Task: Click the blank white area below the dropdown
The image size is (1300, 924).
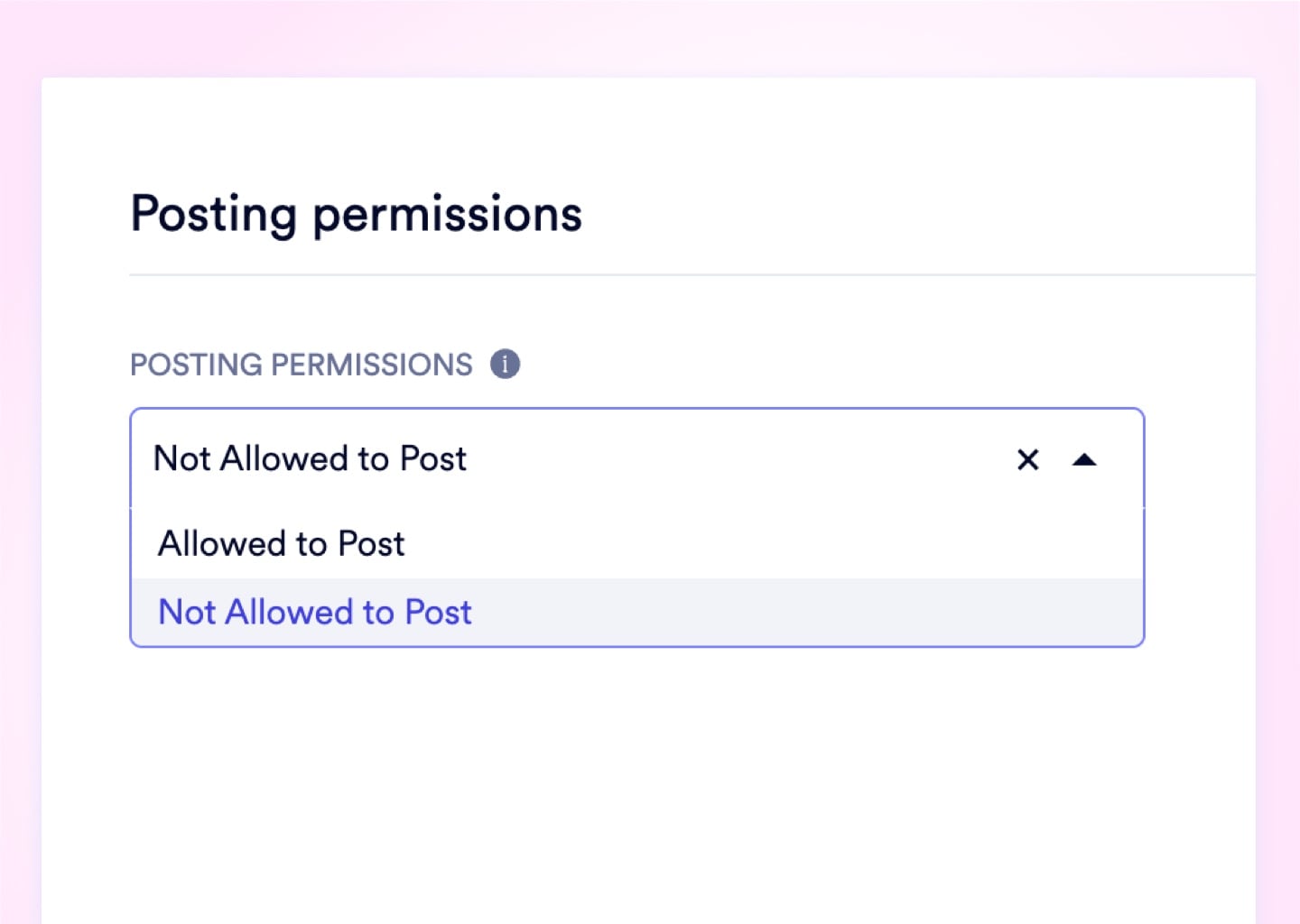Action: tap(632, 776)
